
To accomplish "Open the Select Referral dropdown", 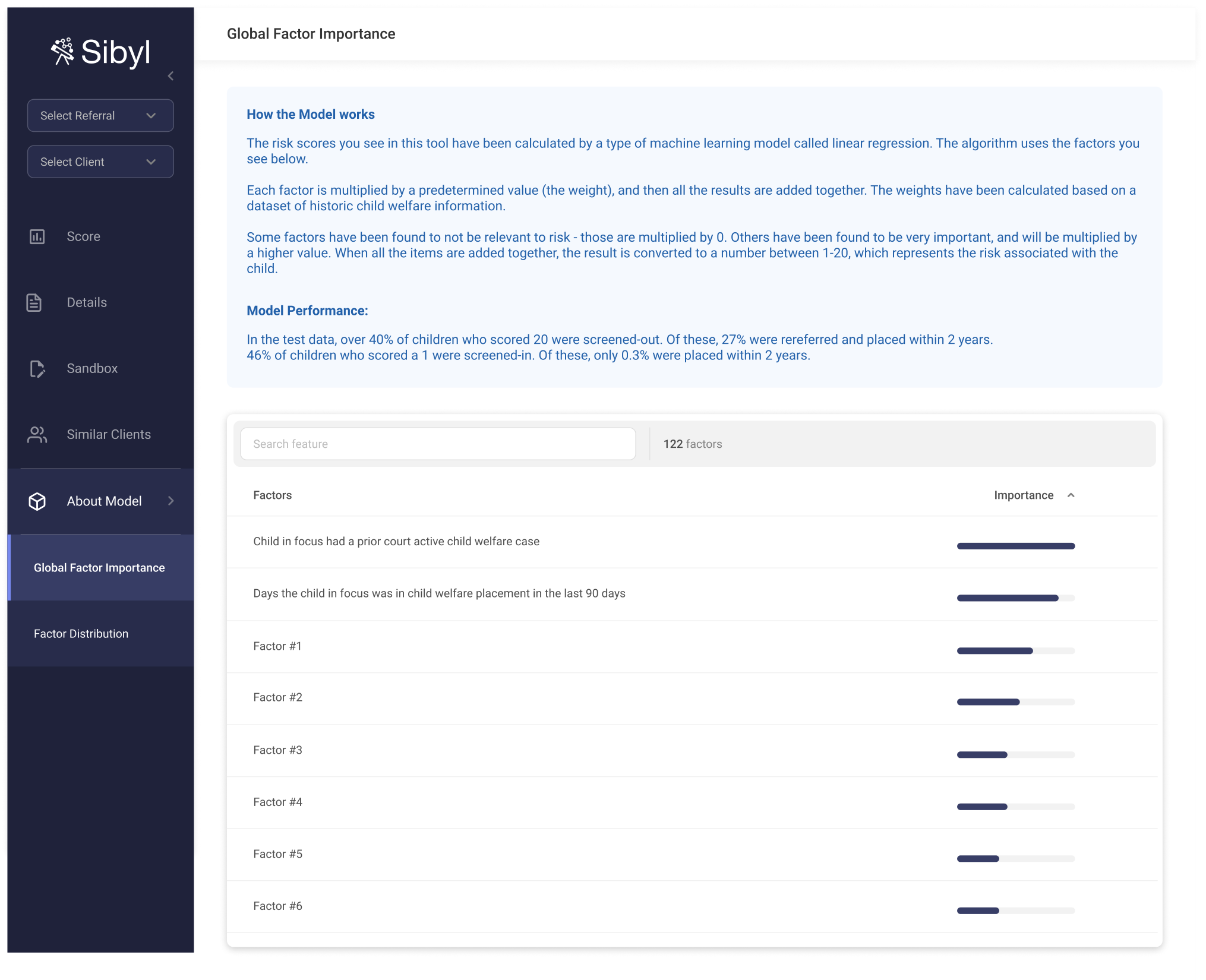I will pos(100,115).
